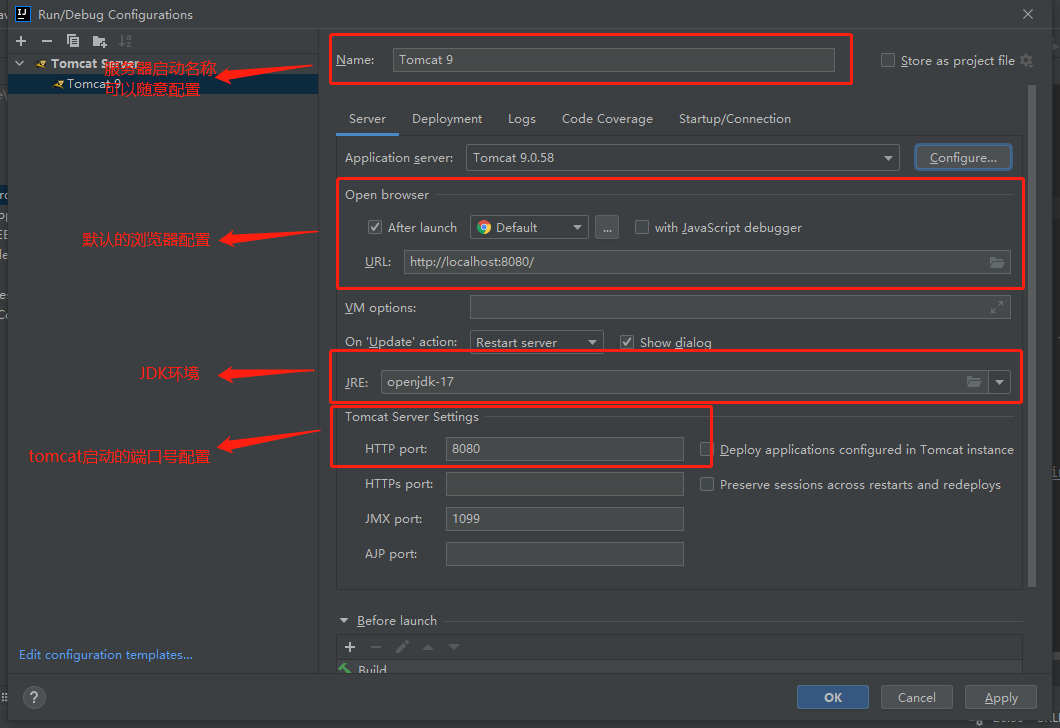1060x728 pixels.
Task: Switch to the Startup/Connection tab
Action: click(x=734, y=119)
